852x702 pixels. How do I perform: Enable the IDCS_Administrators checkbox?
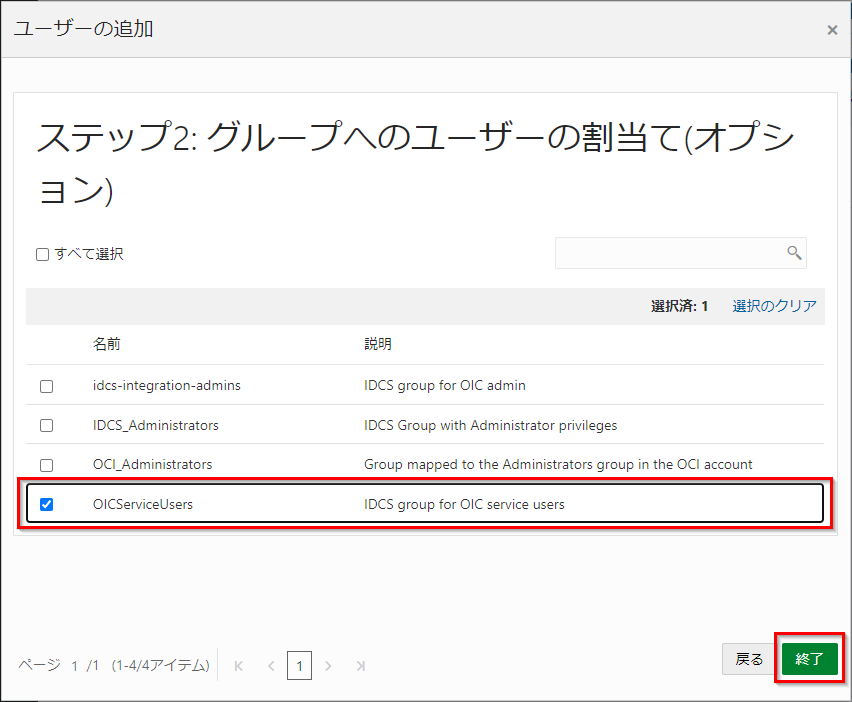[x=46, y=425]
